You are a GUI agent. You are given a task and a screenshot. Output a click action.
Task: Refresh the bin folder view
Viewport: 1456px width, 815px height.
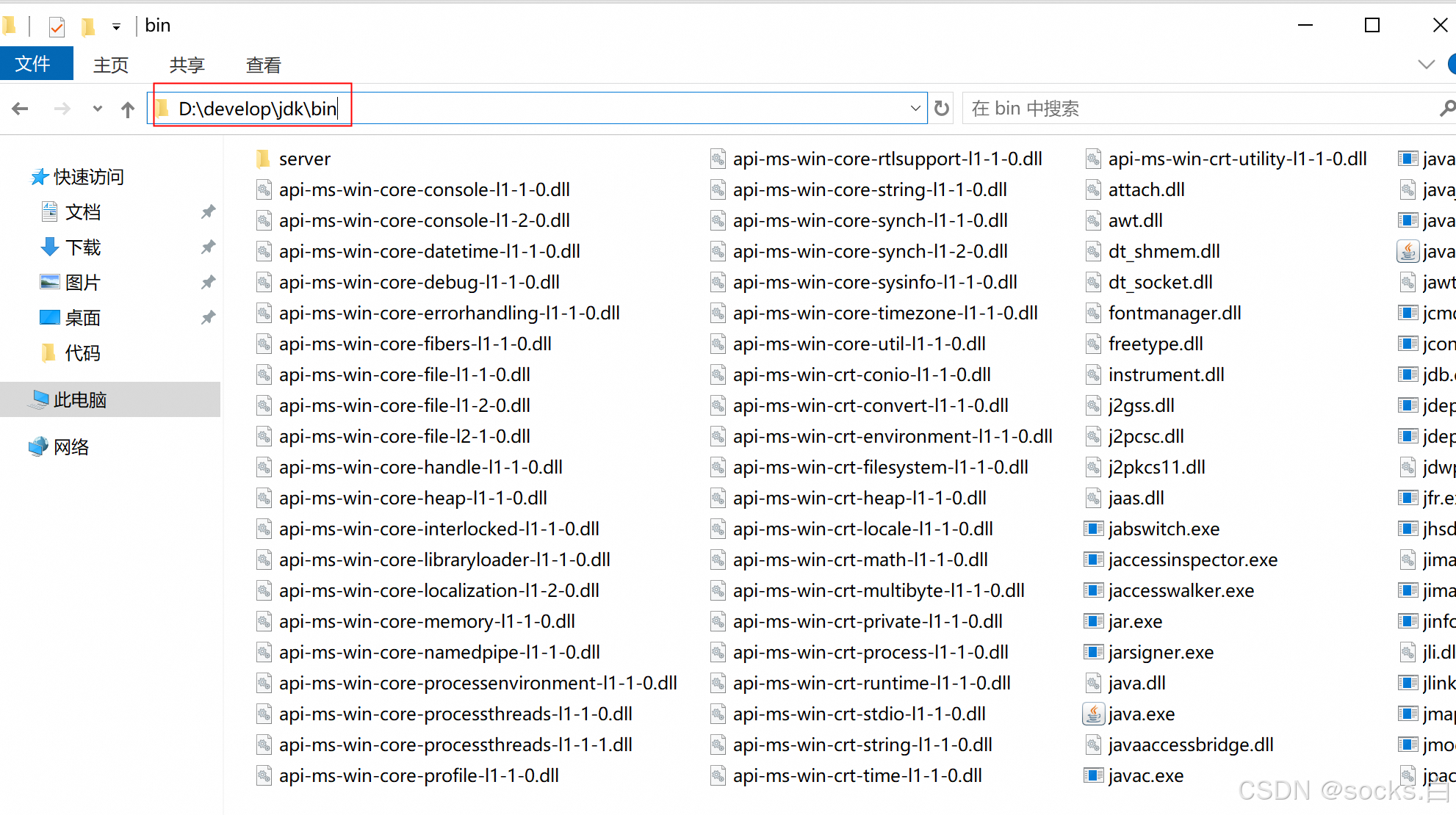(942, 109)
